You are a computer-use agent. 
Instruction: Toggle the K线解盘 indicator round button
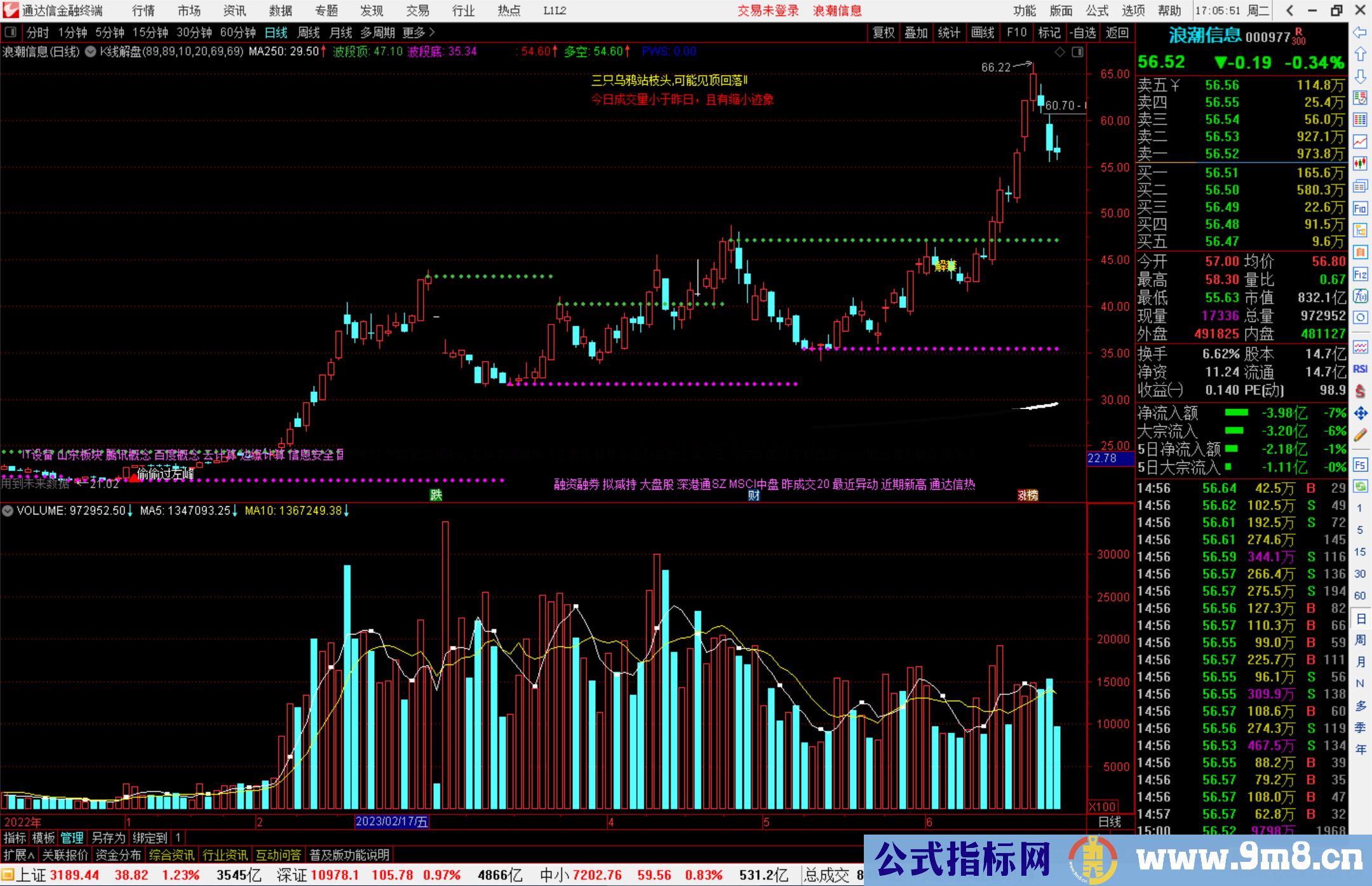91,51
